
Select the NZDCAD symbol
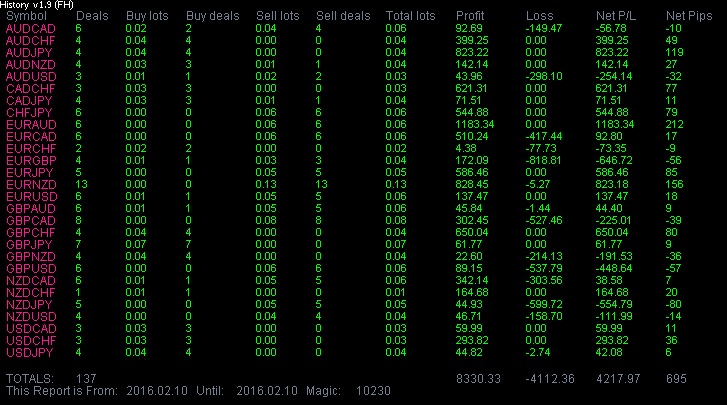pyautogui.click(x=31, y=281)
